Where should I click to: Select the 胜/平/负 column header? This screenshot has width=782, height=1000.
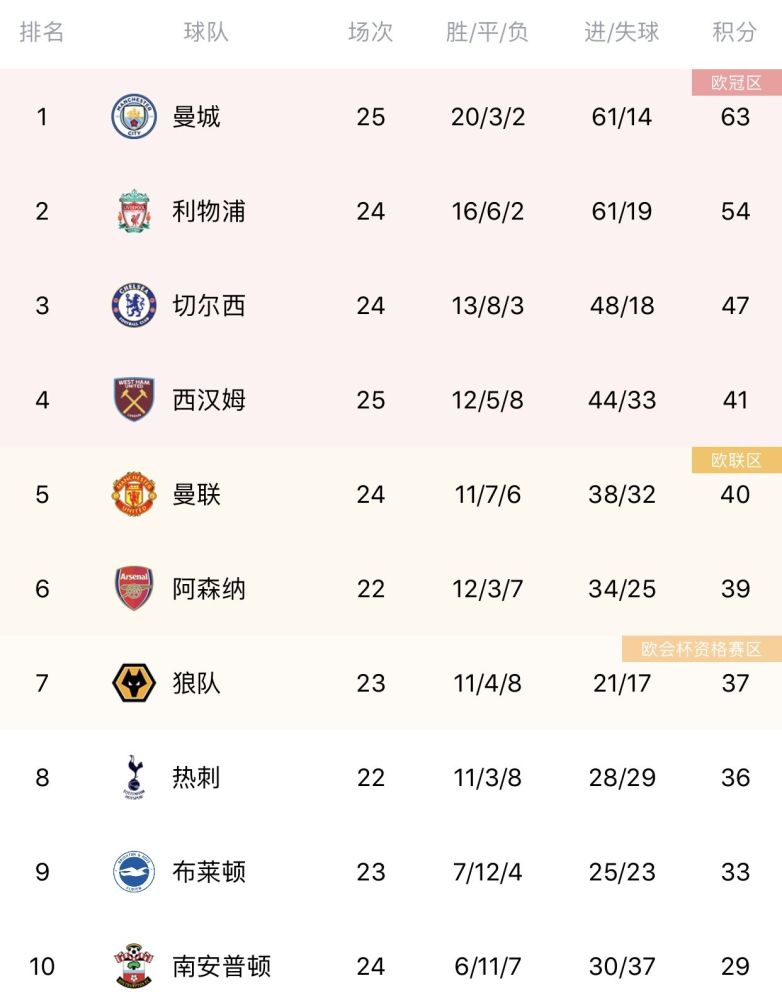(x=487, y=31)
